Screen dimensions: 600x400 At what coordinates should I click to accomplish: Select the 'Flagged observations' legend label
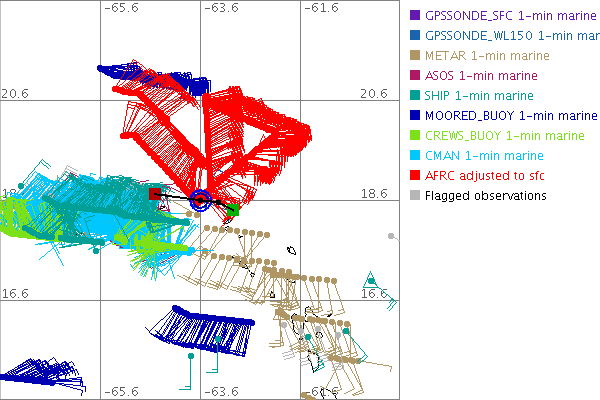(x=485, y=195)
